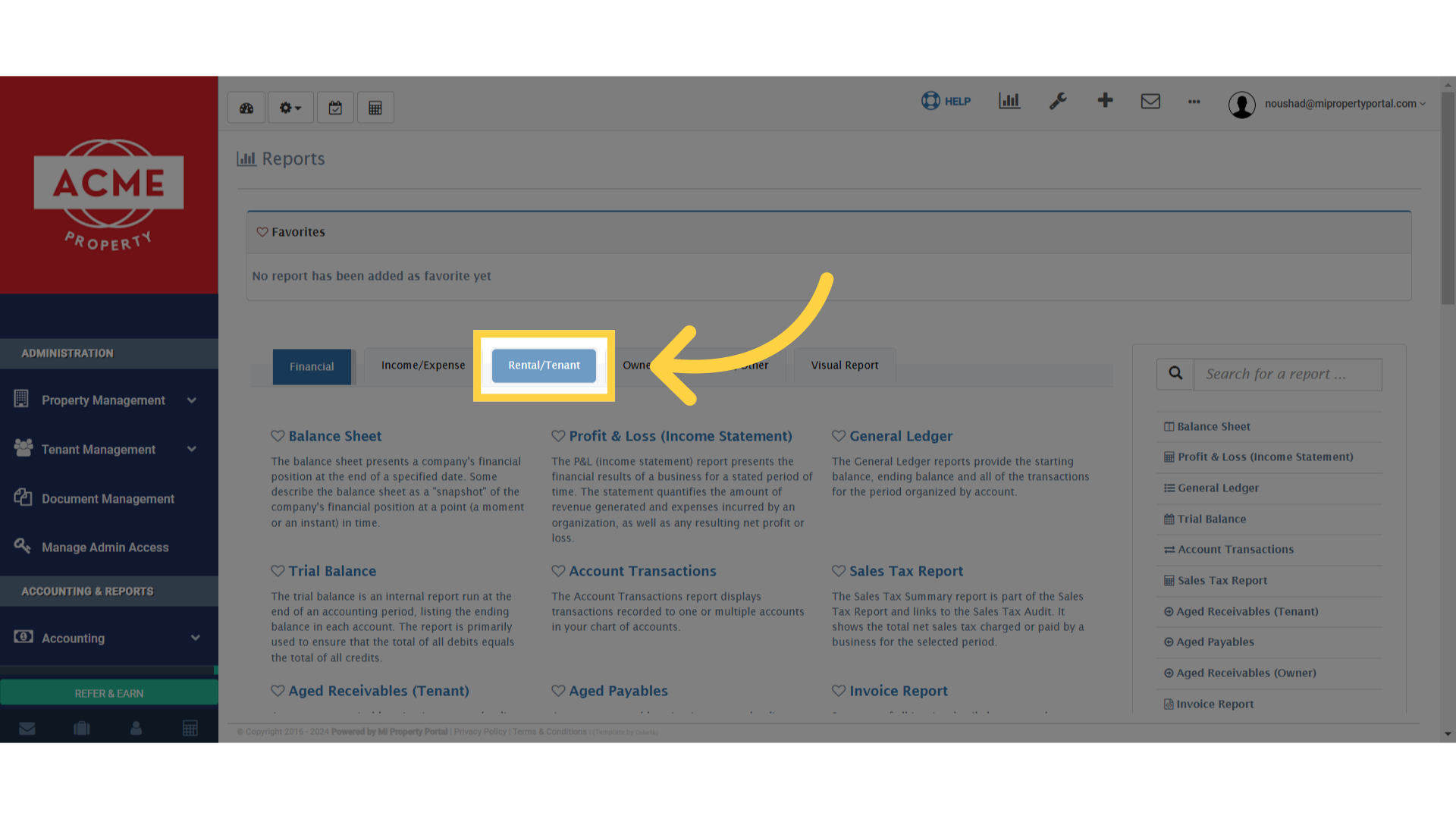Click the search magnifier button
1456x819 pixels.
pyautogui.click(x=1175, y=374)
